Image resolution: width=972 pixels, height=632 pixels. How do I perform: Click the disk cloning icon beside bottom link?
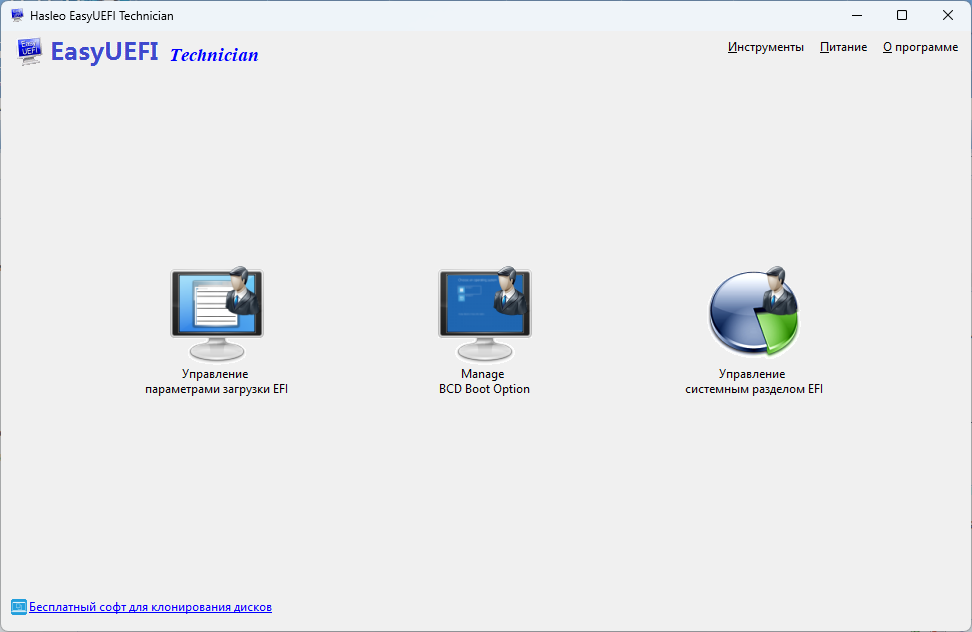(x=18, y=607)
